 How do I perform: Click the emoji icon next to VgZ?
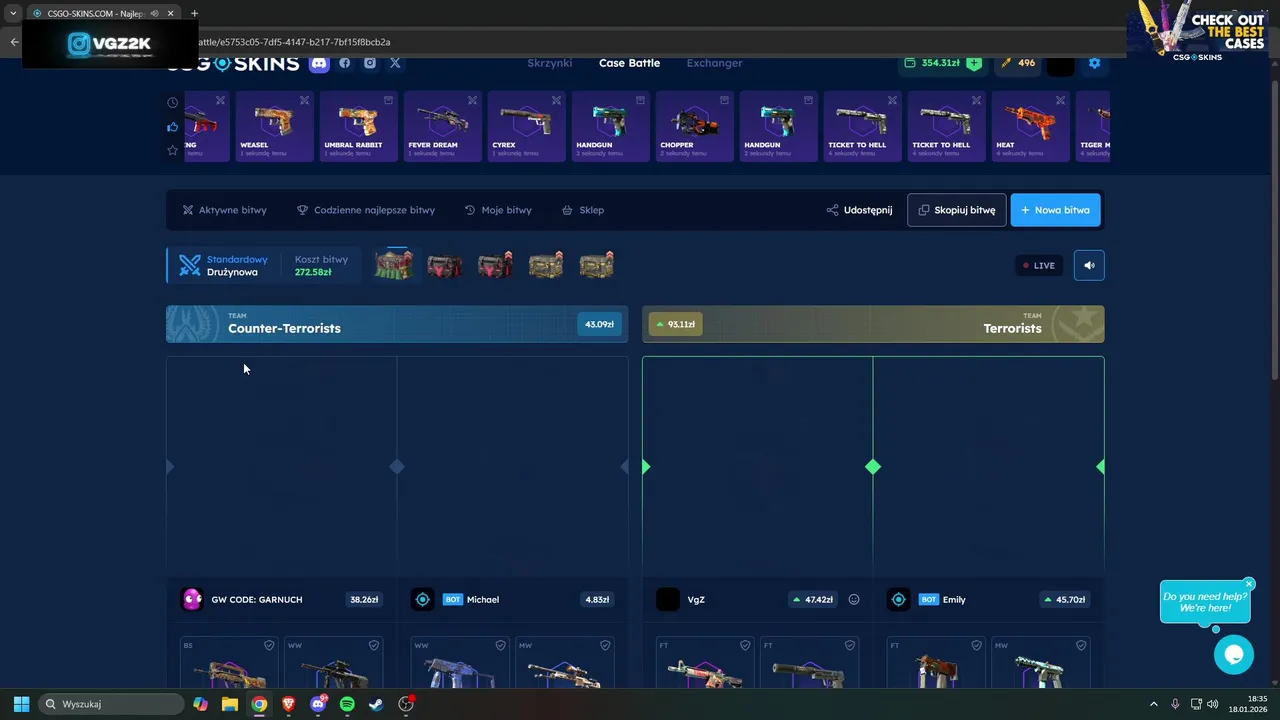point(854,600)
